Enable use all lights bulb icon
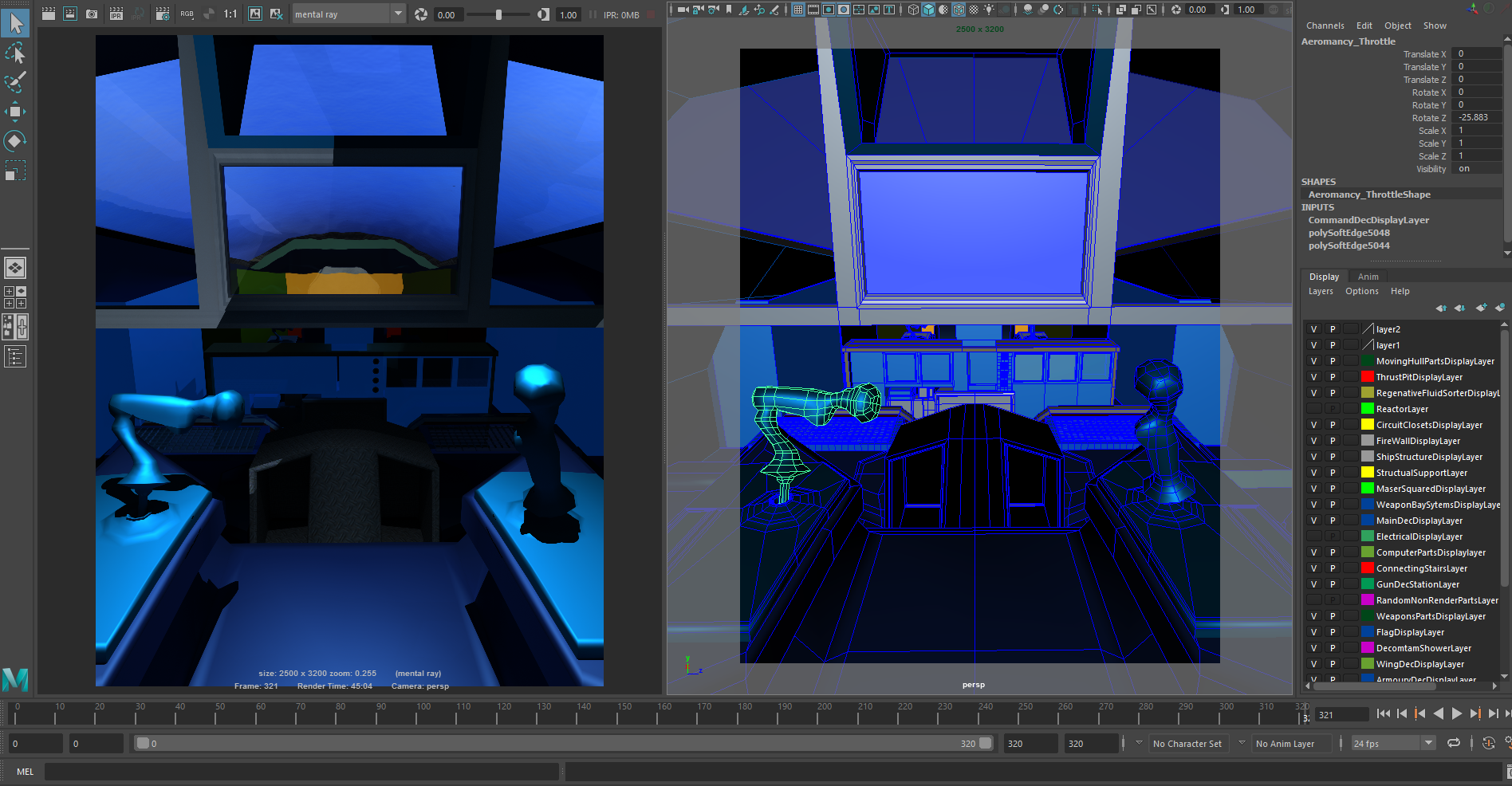The height and width of the screenshot is (786, 1512). (x=989, y=10)
